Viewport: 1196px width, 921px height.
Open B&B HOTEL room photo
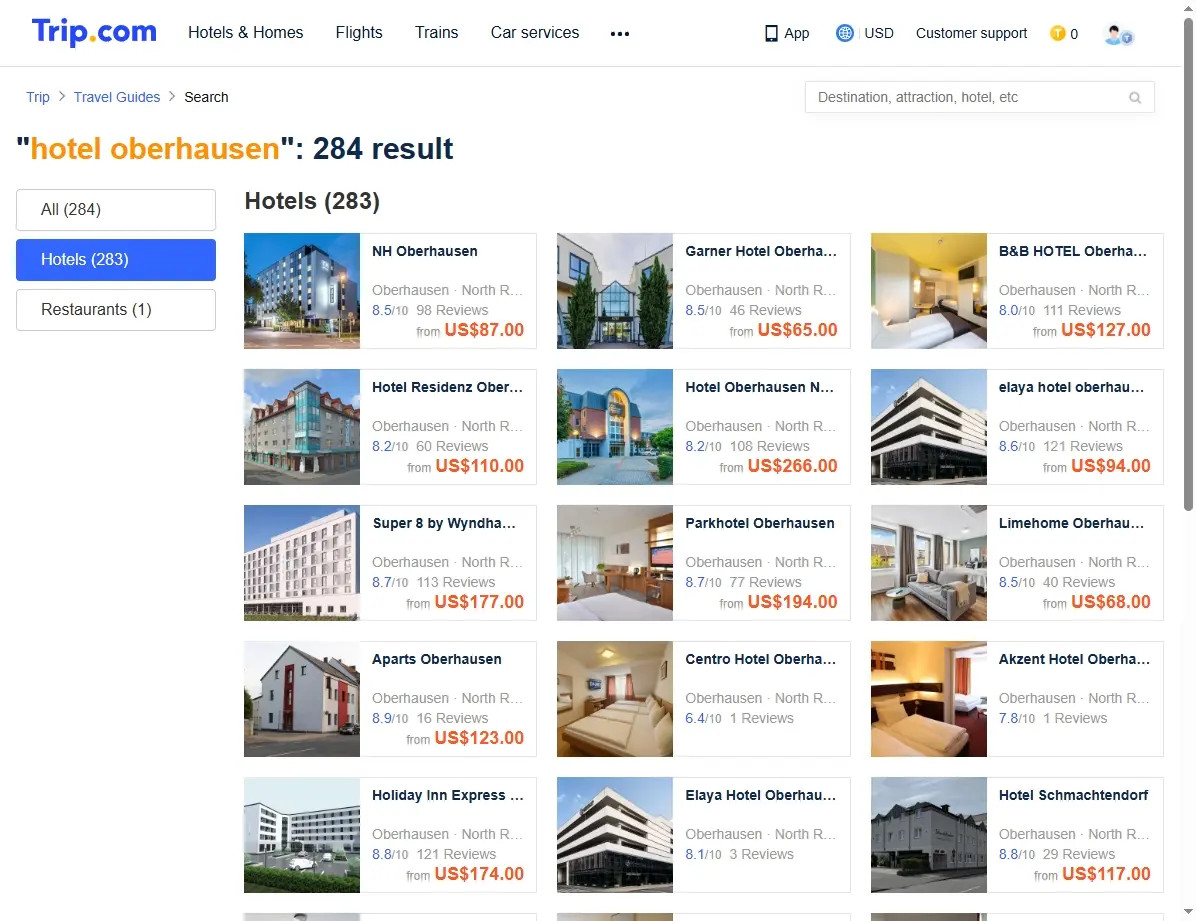click(928, 291)
